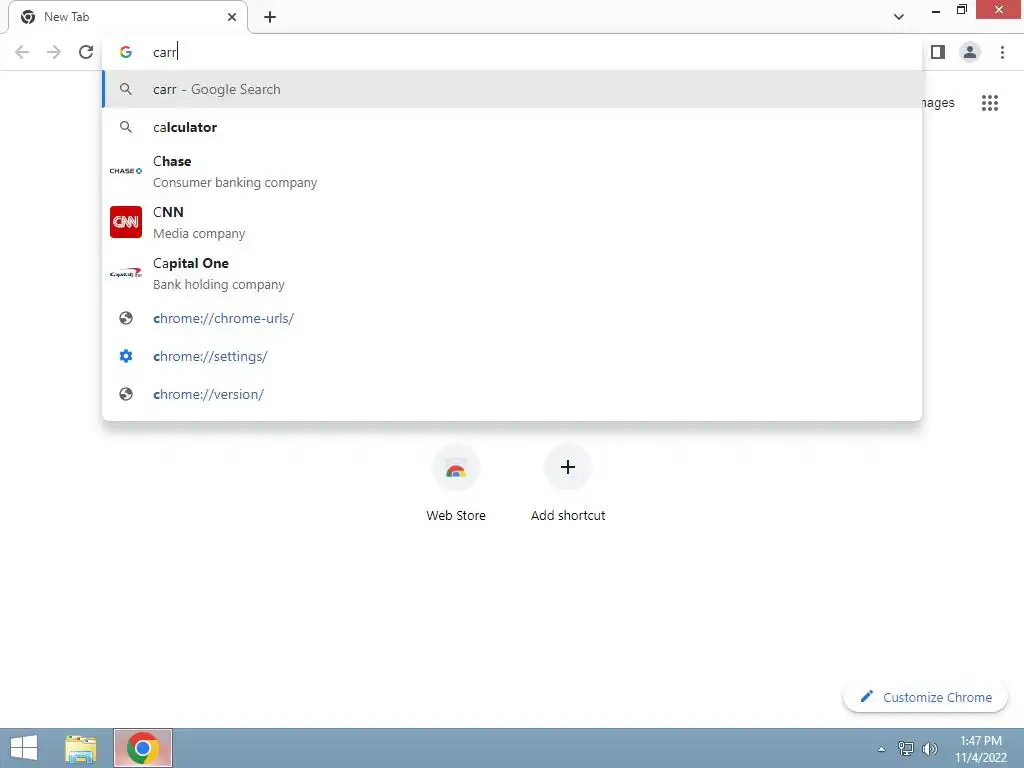Screen dimensions: 1024x768
Task: Click the Add shortcut plus tile
Action: coord(568,485)
